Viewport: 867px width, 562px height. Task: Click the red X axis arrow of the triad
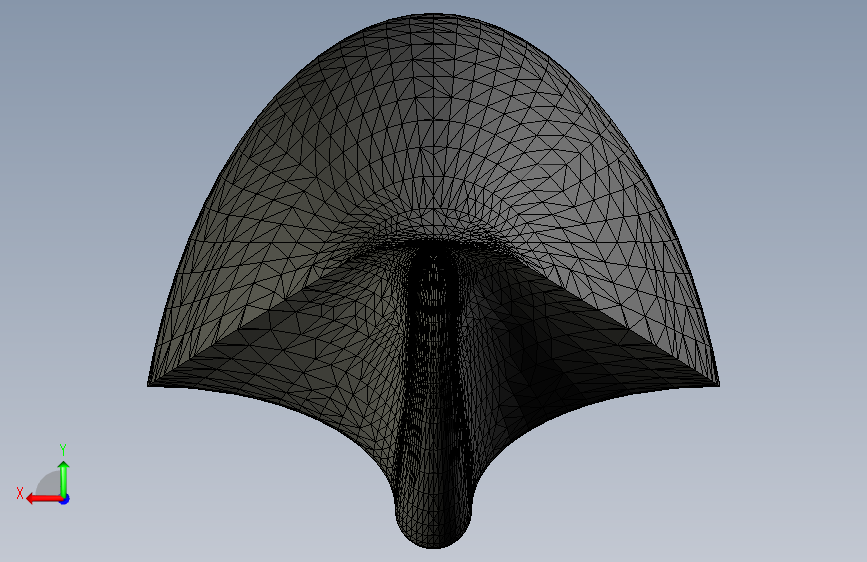[x=44, y=499]
